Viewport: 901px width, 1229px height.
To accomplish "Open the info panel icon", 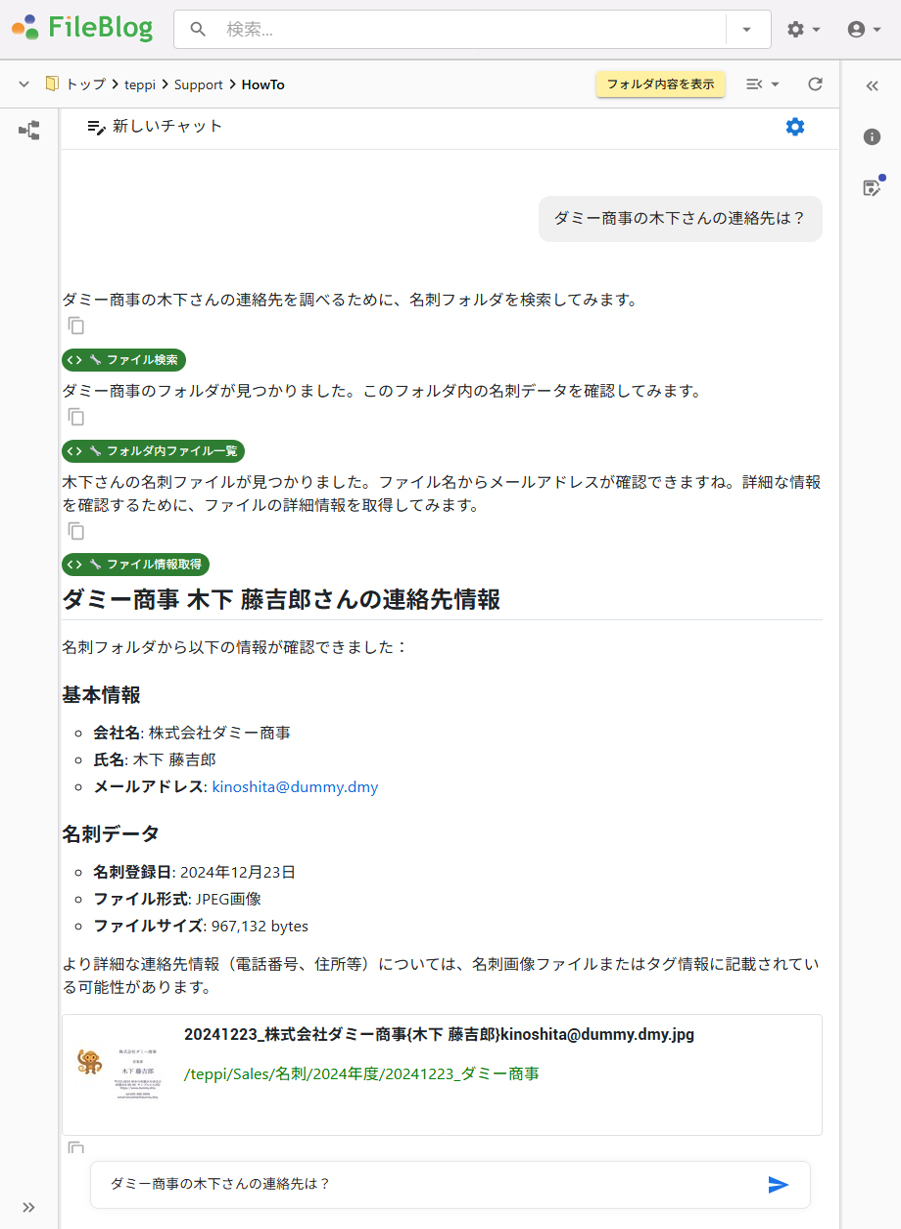I will tap(872, 137).
